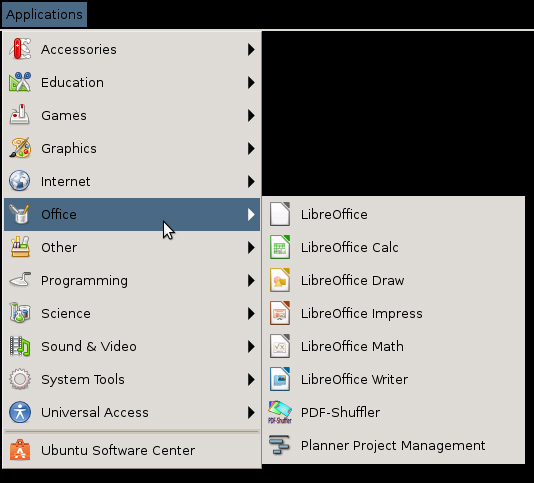Click the LibreOffice Math formula icon
Screen dimensions: 534x483
pyautogui.click(x=280, y=346)
